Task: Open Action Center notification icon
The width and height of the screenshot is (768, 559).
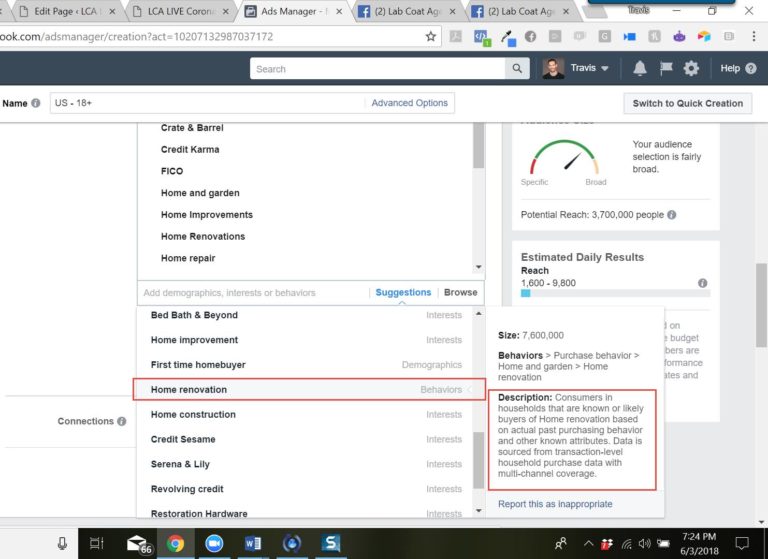Action: tap(742, 543)
